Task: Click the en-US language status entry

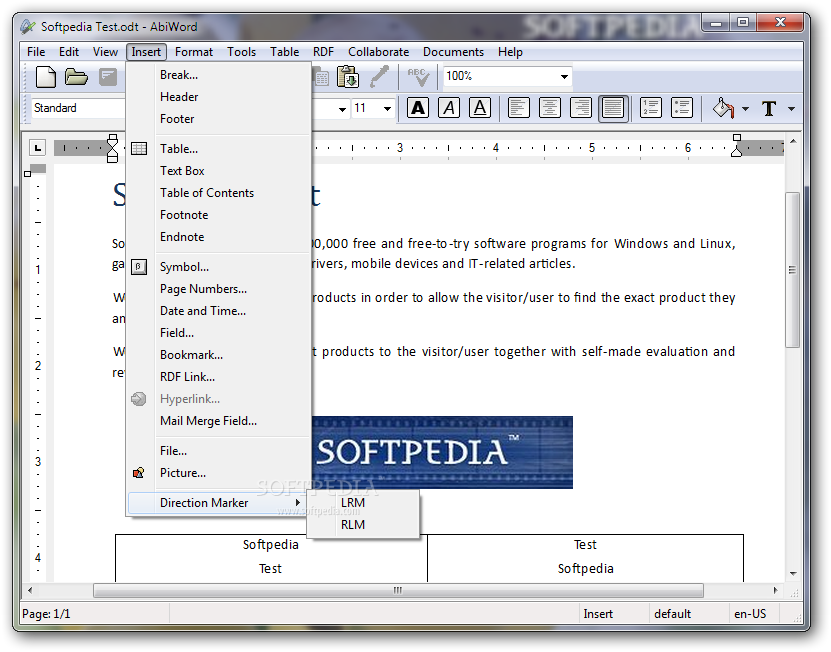Action: (750, 614)
